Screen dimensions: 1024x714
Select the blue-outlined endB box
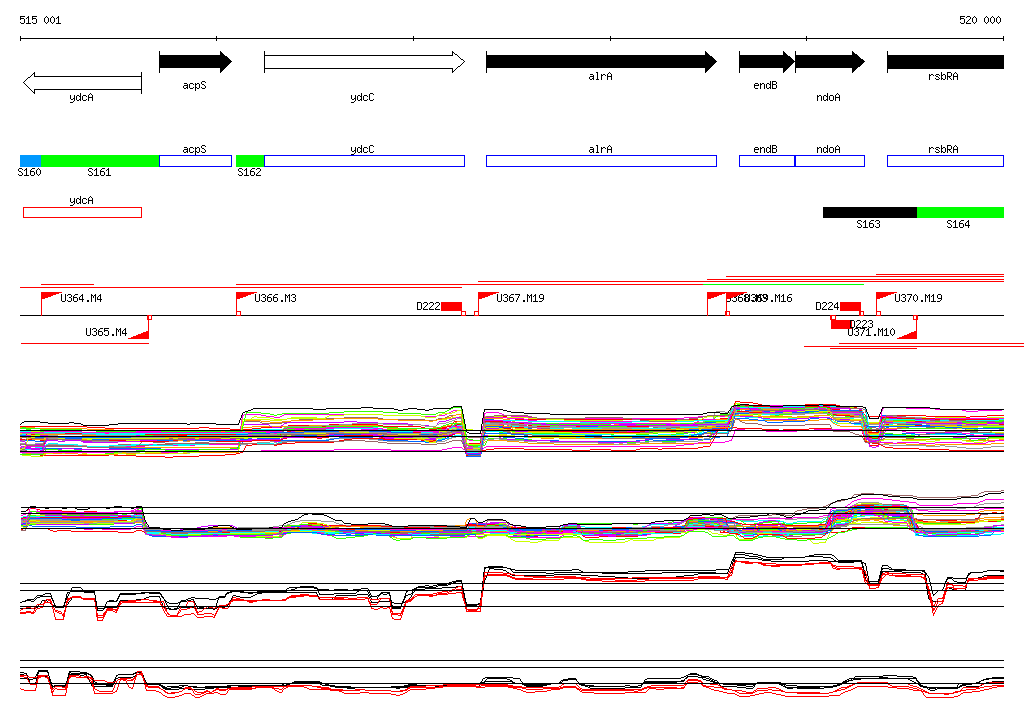coord(767,161)
